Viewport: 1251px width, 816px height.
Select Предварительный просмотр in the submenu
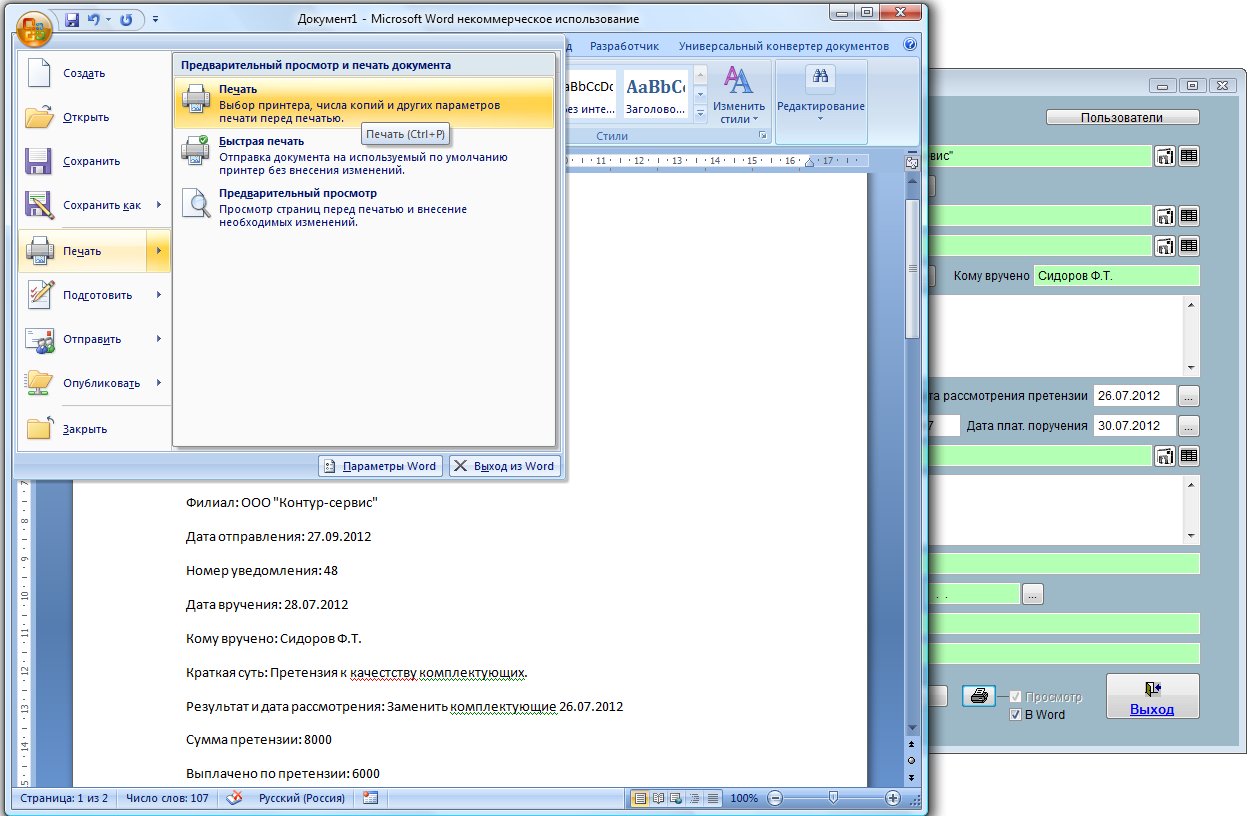(x=364, y=207)
